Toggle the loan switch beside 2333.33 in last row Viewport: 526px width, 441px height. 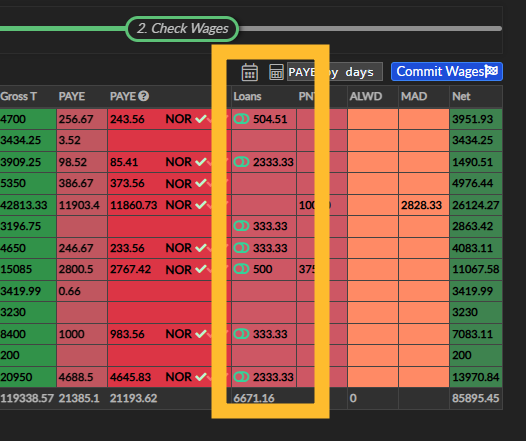241,377
